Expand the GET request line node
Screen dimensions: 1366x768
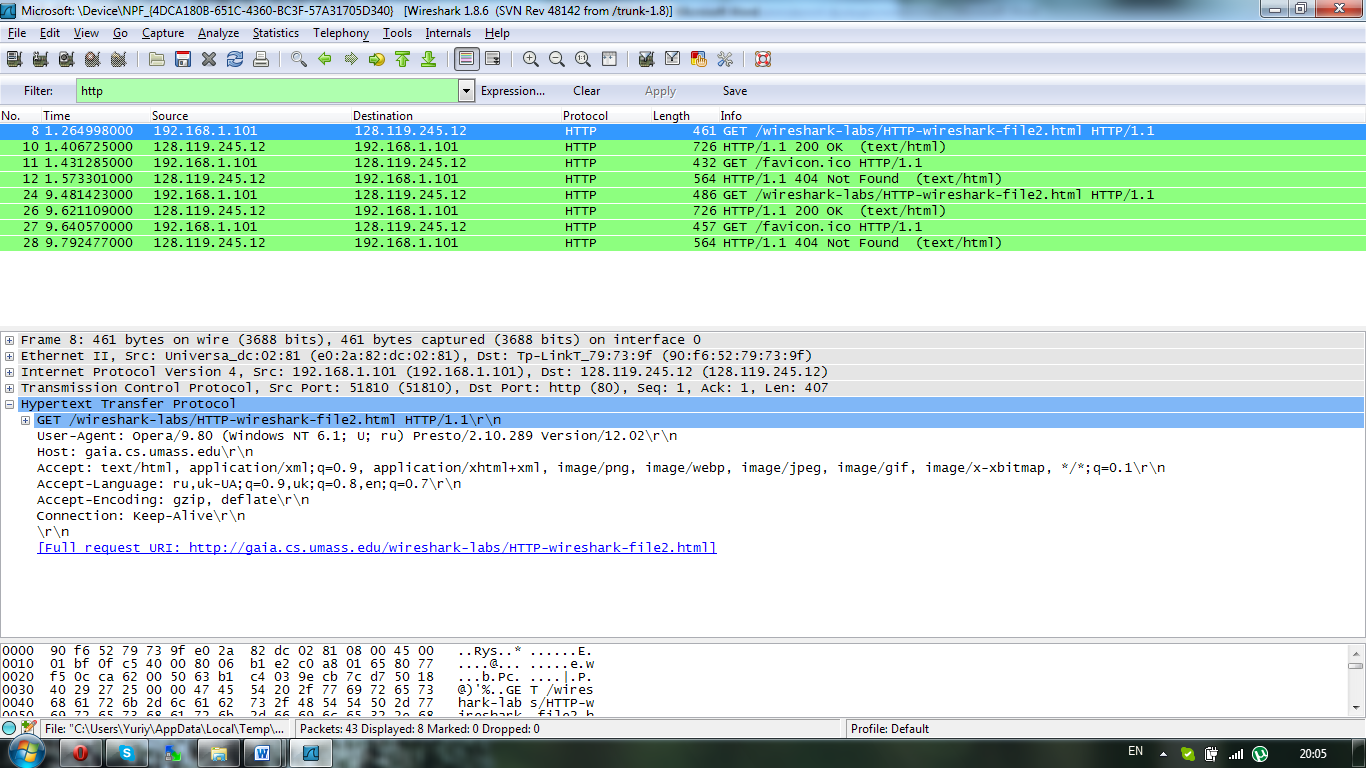(x=25, y=420)
